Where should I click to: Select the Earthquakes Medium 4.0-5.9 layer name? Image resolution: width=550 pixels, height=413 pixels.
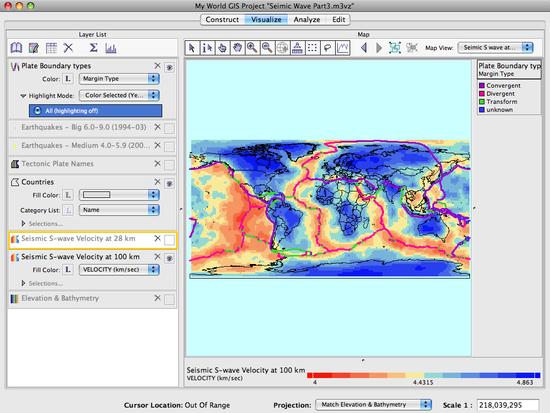tap(86, 145)
